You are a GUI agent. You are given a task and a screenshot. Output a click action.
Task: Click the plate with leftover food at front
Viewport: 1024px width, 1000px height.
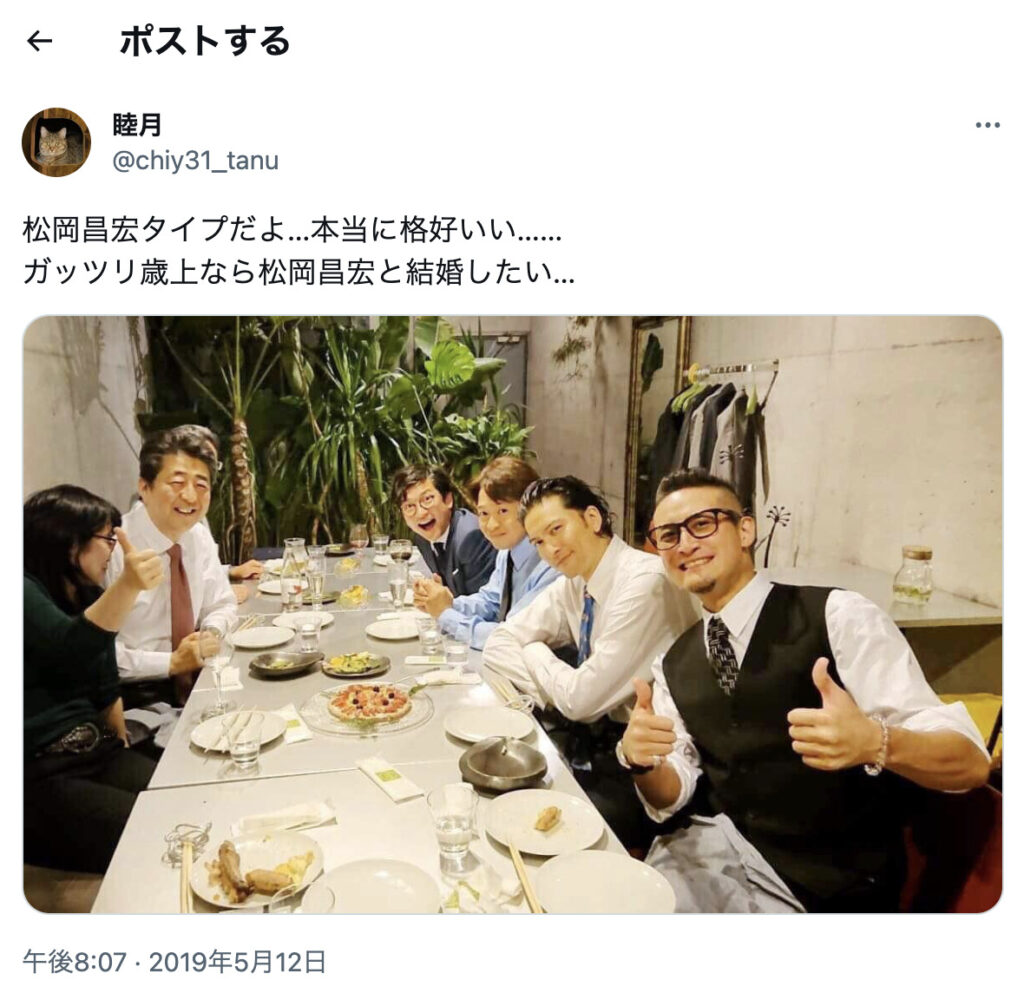(x=256, y=867)
